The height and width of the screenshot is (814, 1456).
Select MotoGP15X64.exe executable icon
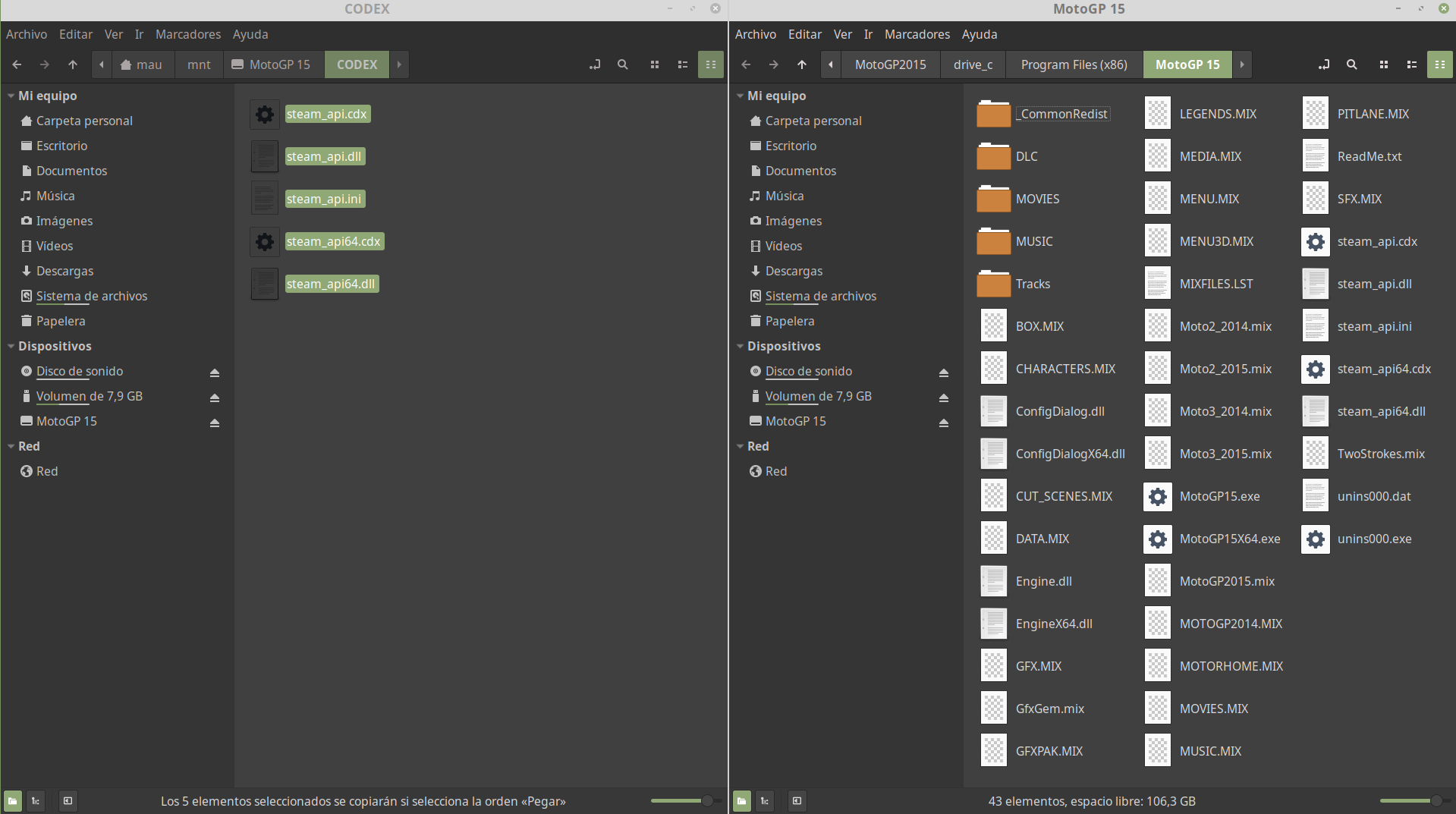point(1158,539)
